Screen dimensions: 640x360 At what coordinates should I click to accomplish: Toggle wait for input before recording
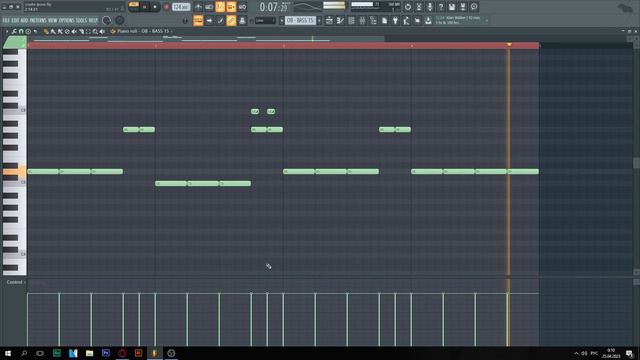tap(209, 7)
